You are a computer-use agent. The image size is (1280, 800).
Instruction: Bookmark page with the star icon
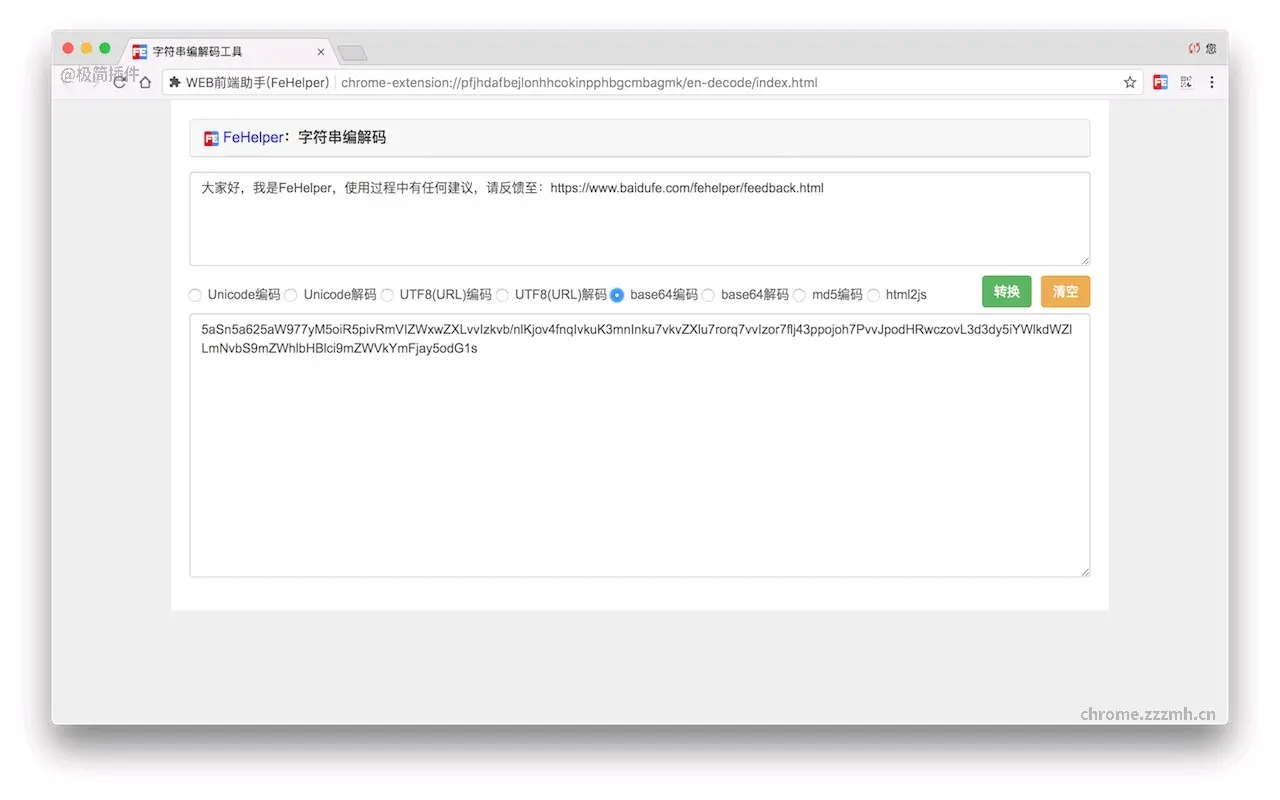tap(1130, 82)
